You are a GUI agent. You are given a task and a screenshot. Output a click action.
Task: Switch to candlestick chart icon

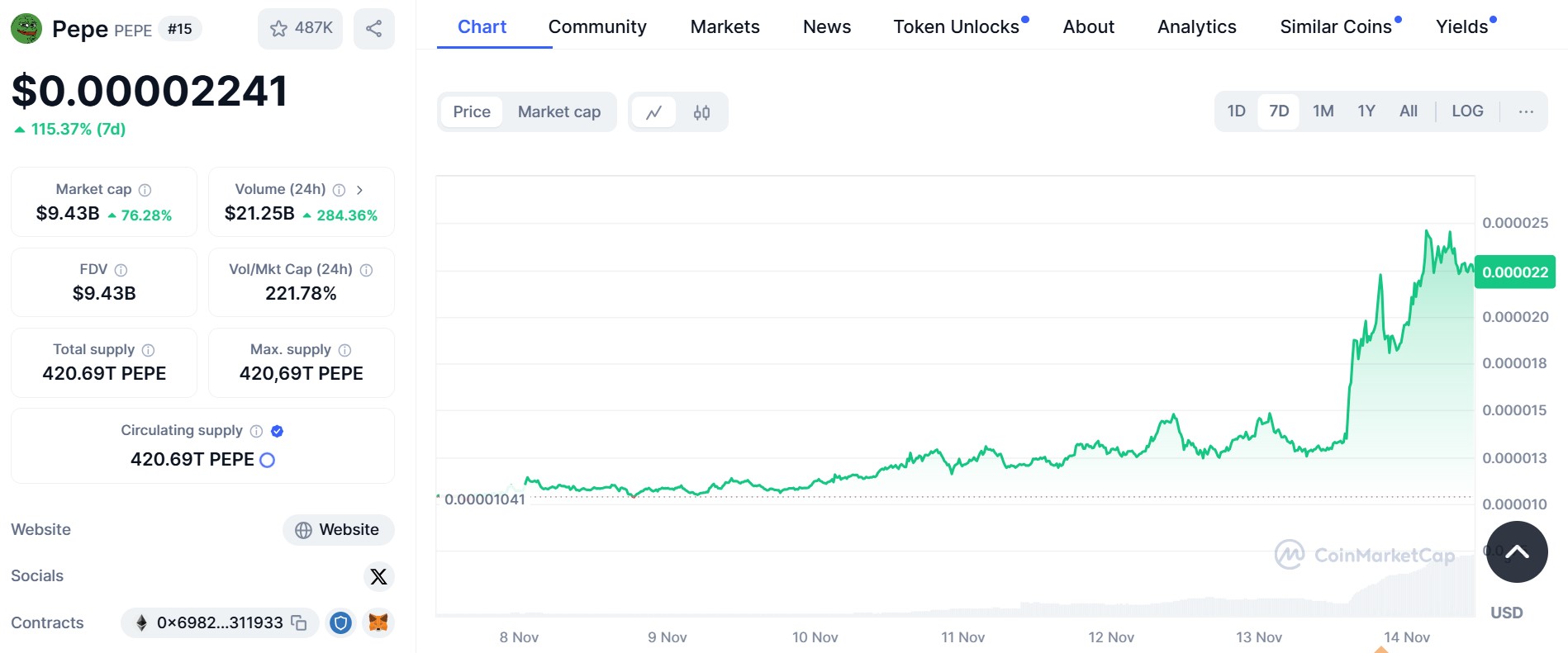tap(701, 112)
